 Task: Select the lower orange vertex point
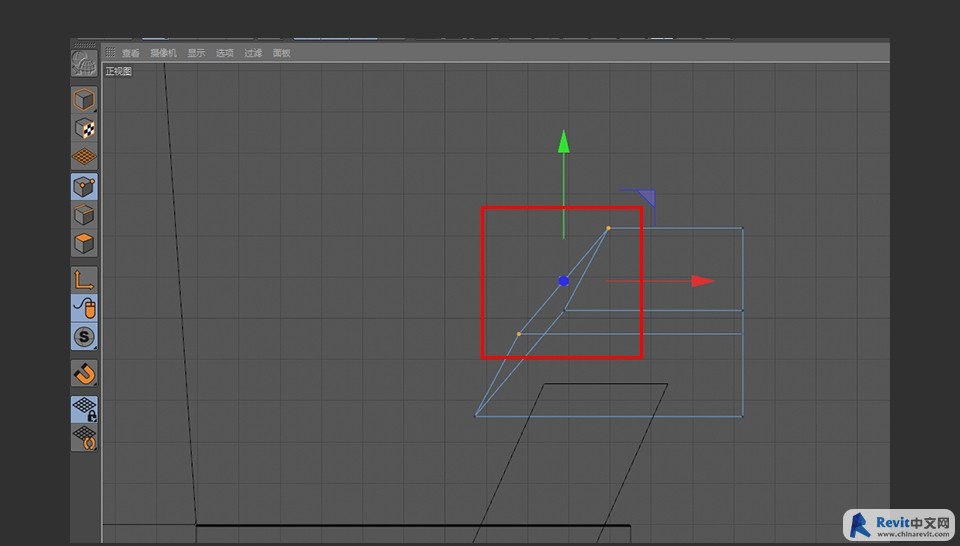(519, 334)
